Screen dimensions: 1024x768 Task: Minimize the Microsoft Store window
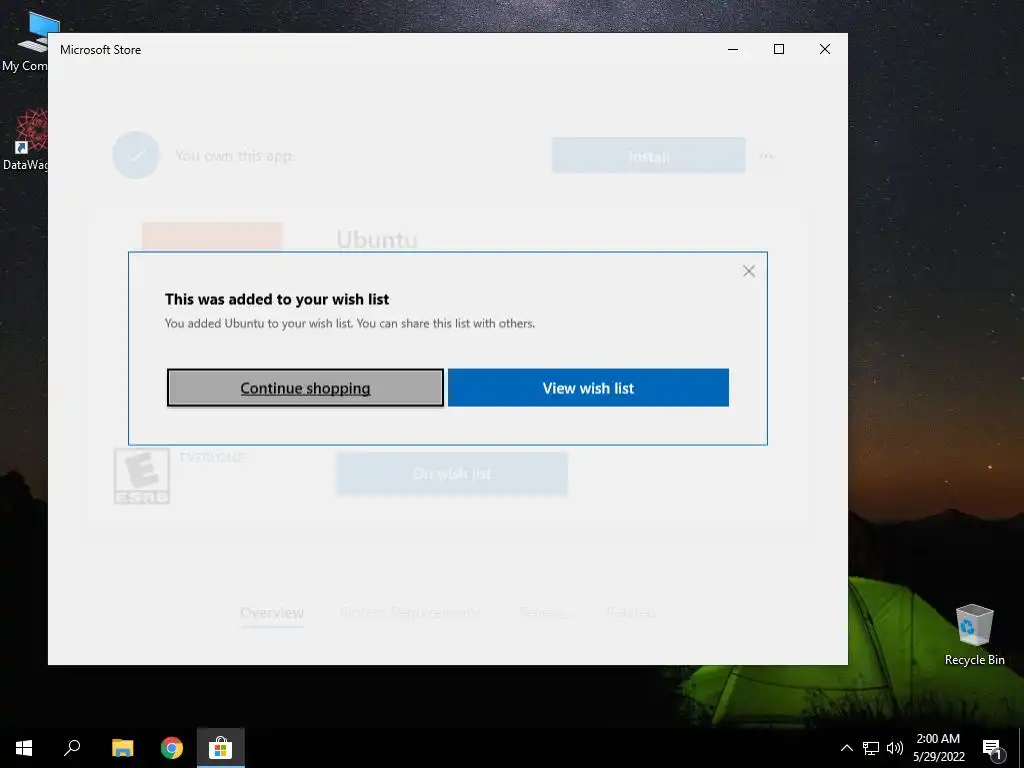[x=733, y=49]
